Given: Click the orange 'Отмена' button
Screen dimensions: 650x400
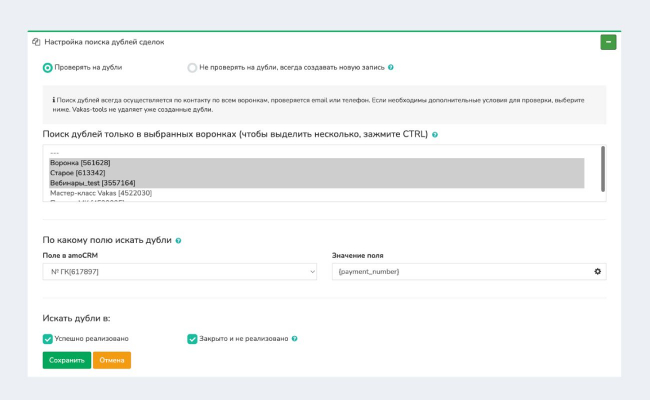Looking at the screenshot, I should (x=112, y=360).
